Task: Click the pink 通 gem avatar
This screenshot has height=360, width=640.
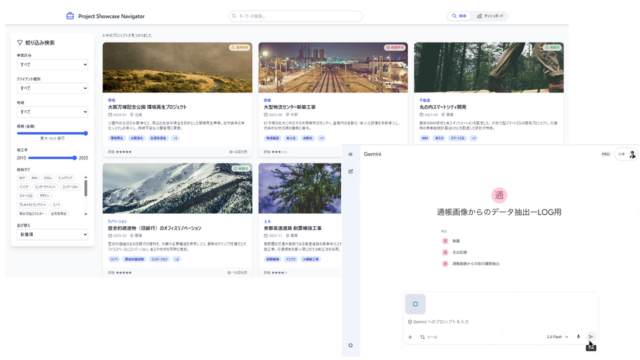Action: point(499,195)
